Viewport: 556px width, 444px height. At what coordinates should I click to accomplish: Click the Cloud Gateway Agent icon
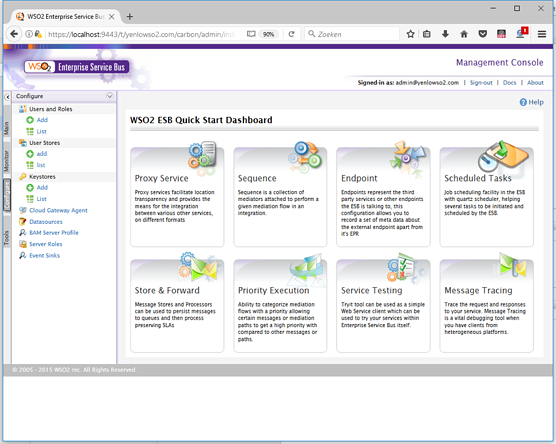click(x=23, y=210)
